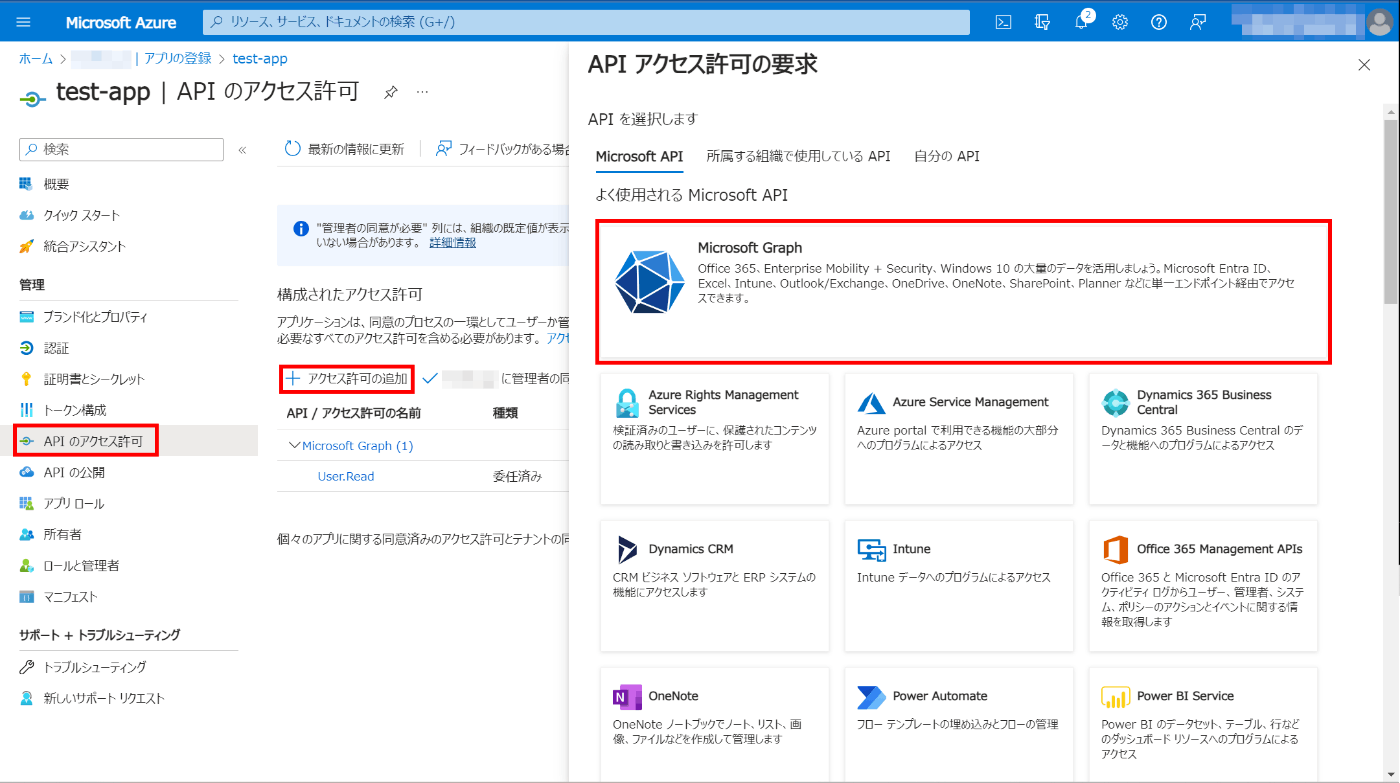This screenshot has height=783, width=1400.
Task: Open the more options ellipsis beside title
Action: click(x=422, y=92)
